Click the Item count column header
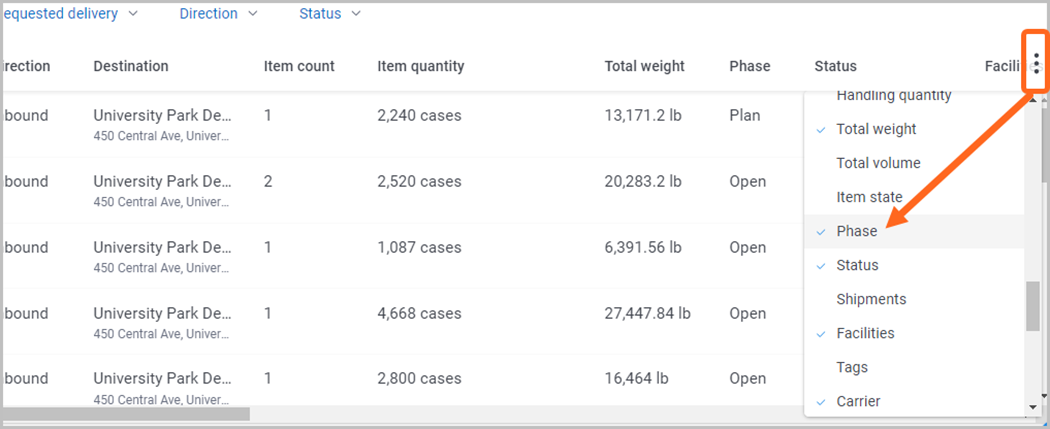This screenshot has height=429, width=1050. pyautogui.click(x=299, y=66)
